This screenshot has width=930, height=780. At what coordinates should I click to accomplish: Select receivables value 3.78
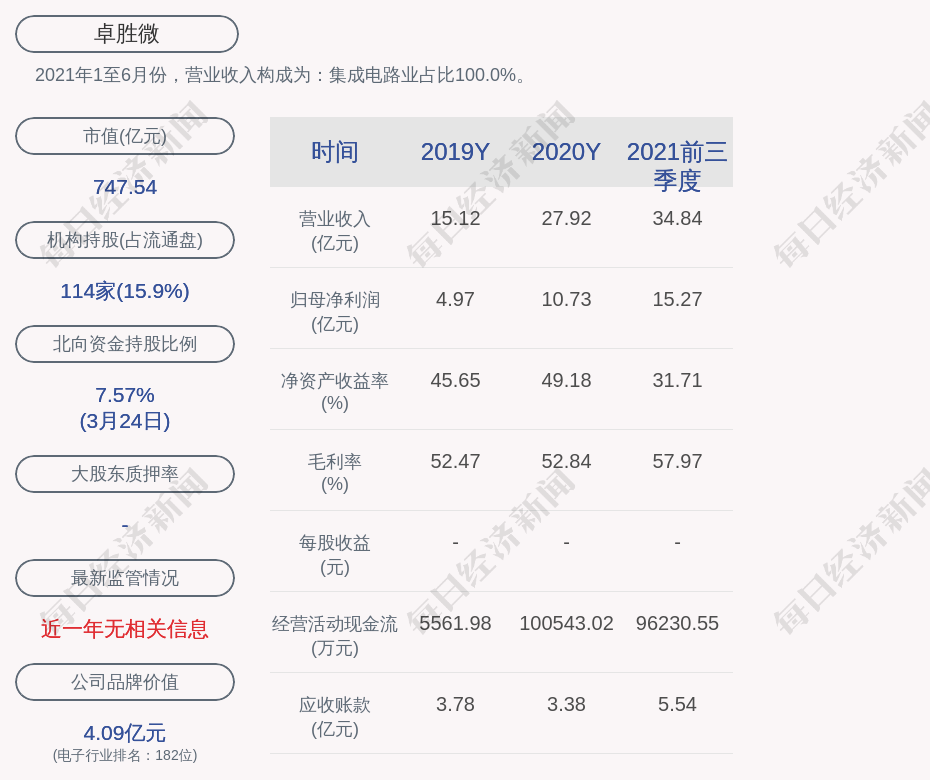(x=455, y=705)
